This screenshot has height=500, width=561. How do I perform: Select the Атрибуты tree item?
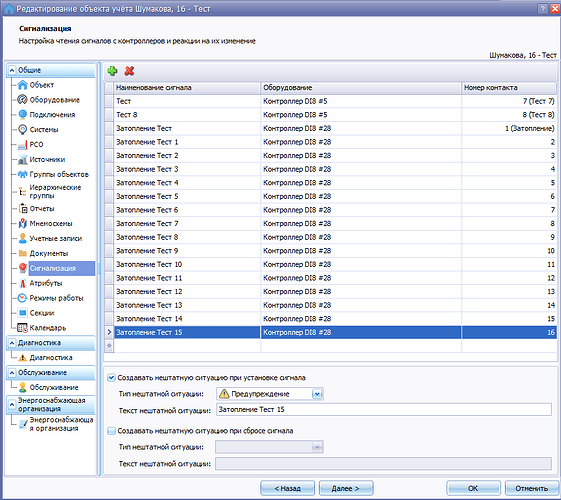46,283
